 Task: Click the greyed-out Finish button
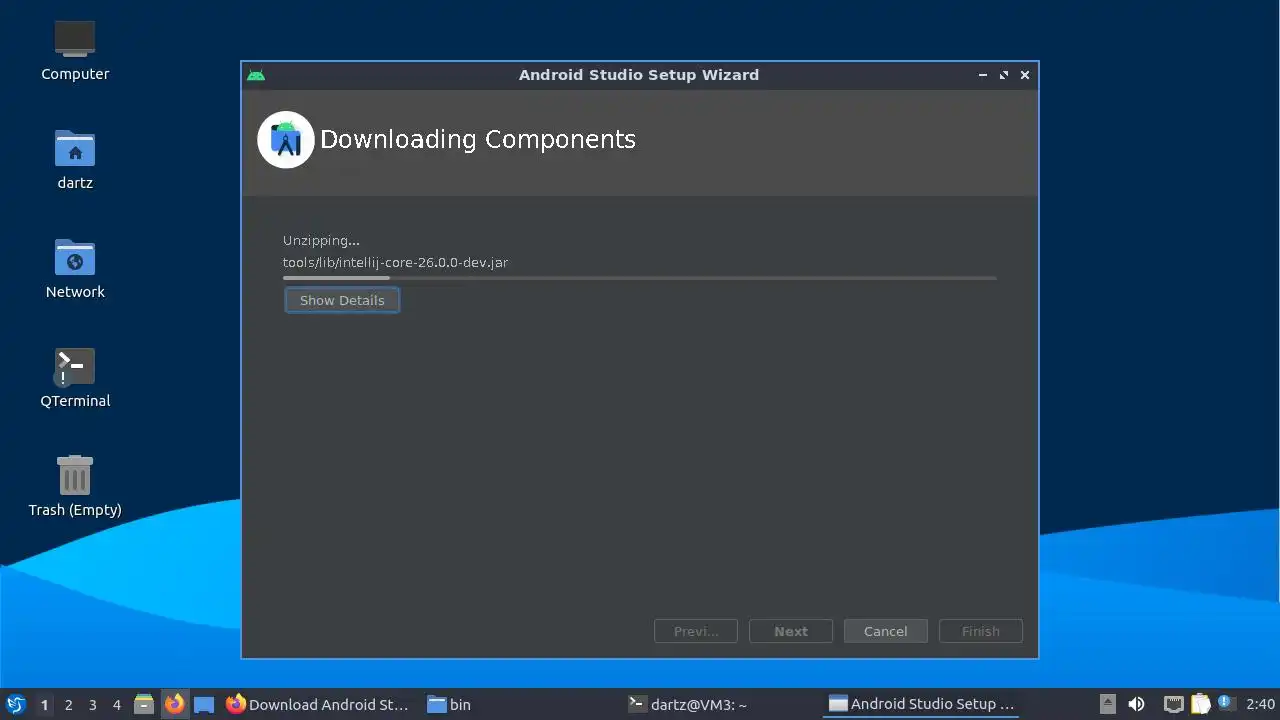point(980,631)
